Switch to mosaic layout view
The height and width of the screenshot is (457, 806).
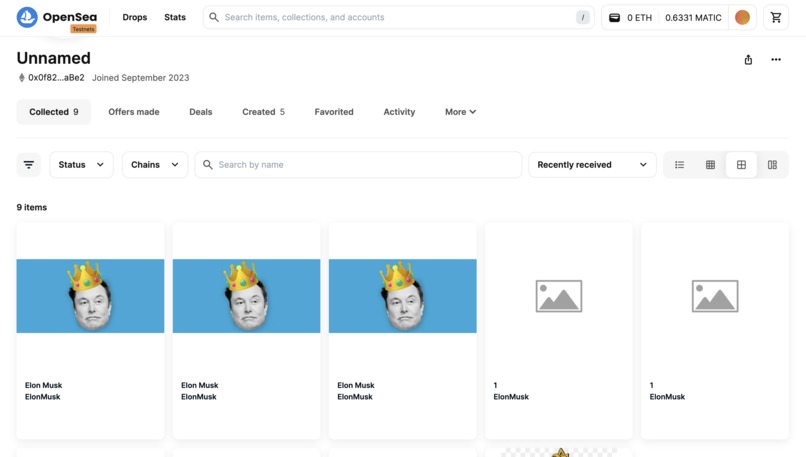coord(772,164)
